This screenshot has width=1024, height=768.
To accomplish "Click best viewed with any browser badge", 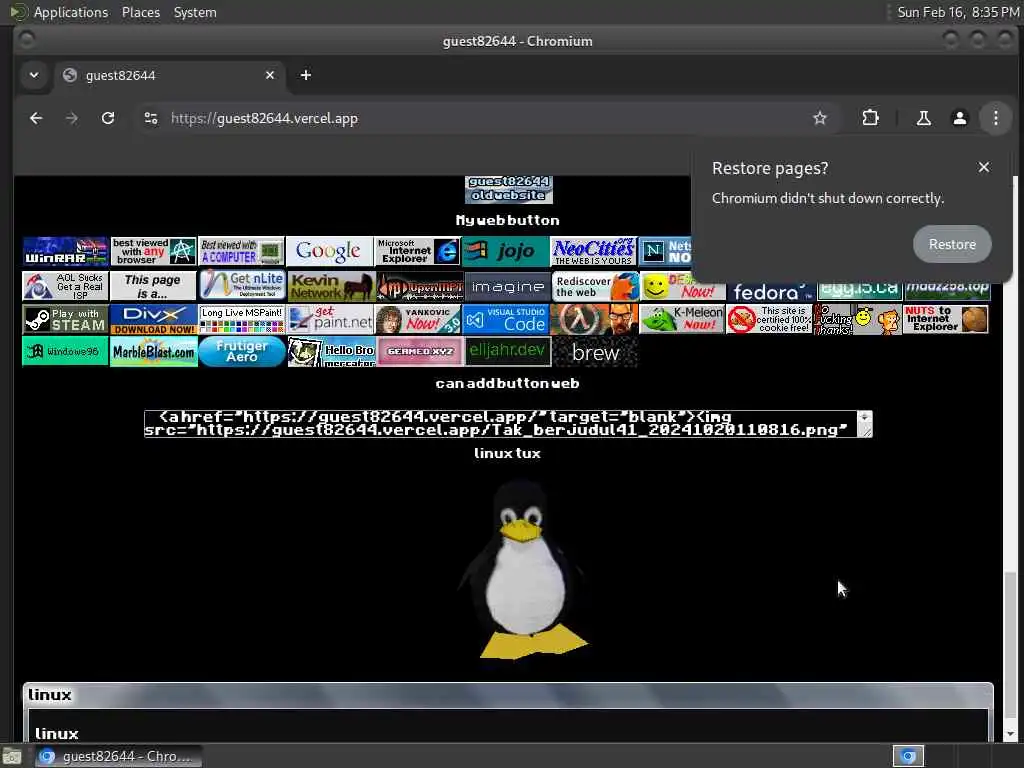I will coord(153,251).
